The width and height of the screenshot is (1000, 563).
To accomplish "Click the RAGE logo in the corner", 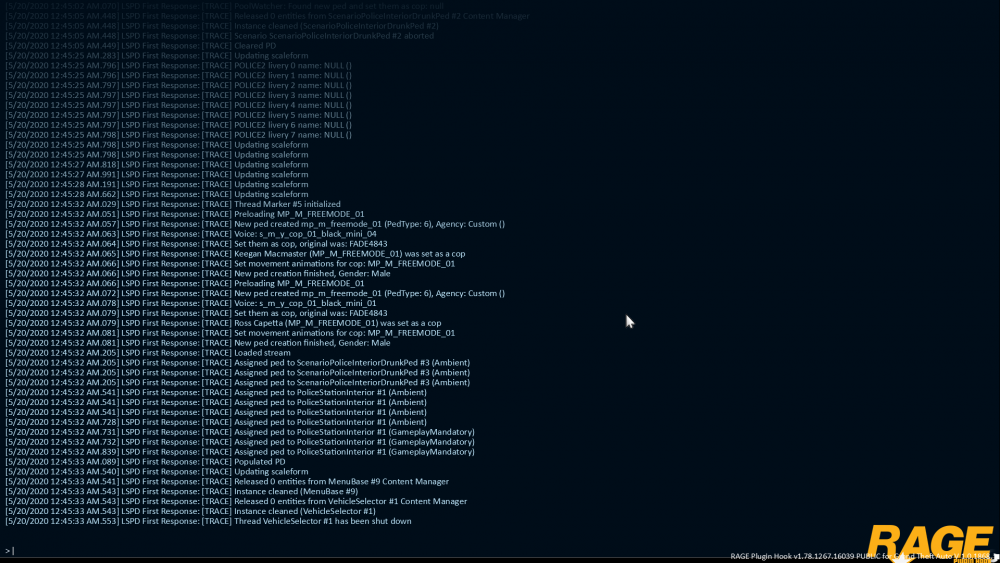I will pyautogui.click(x=930, y=542).
